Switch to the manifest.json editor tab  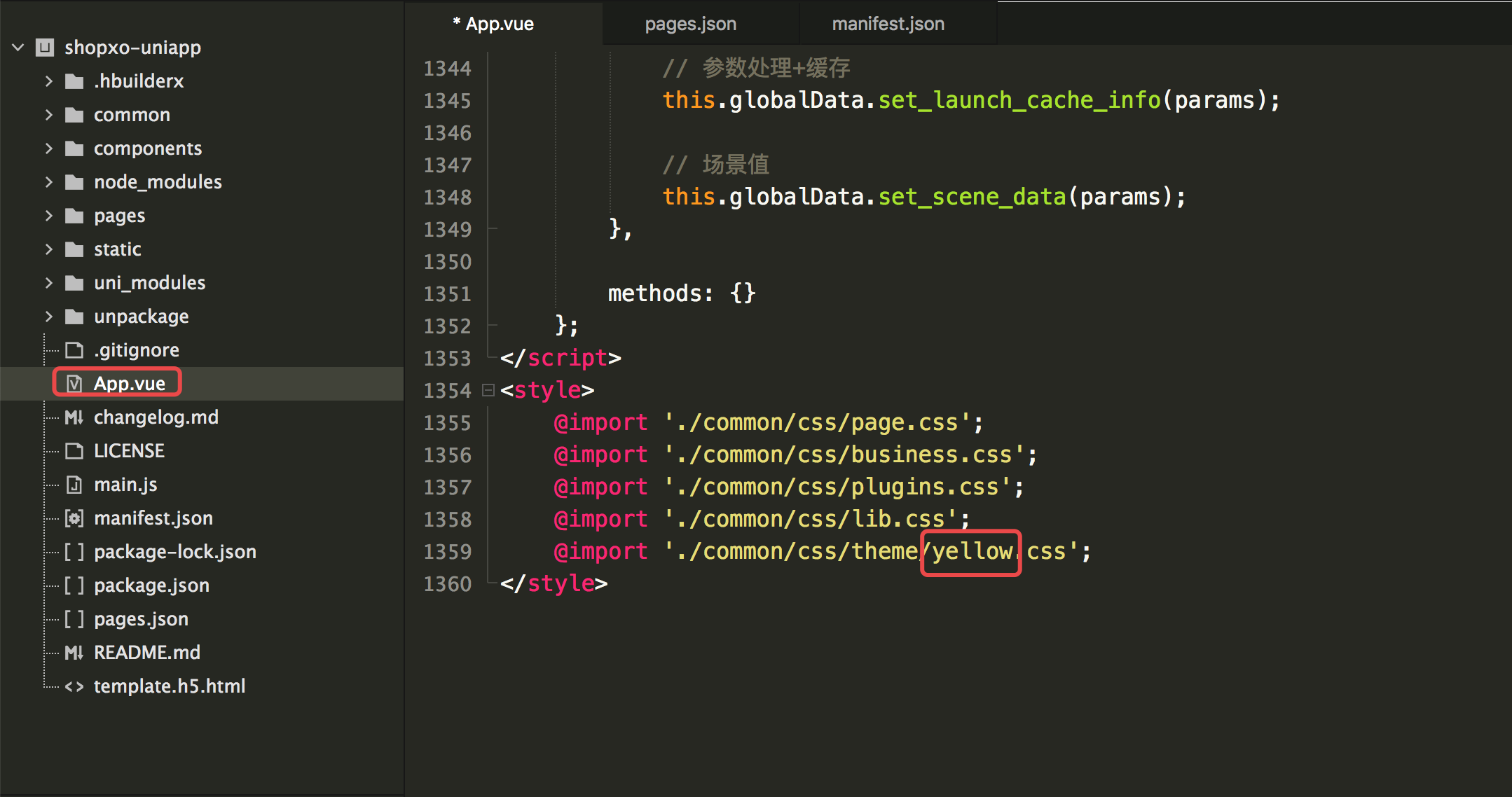tap(888, 24)
